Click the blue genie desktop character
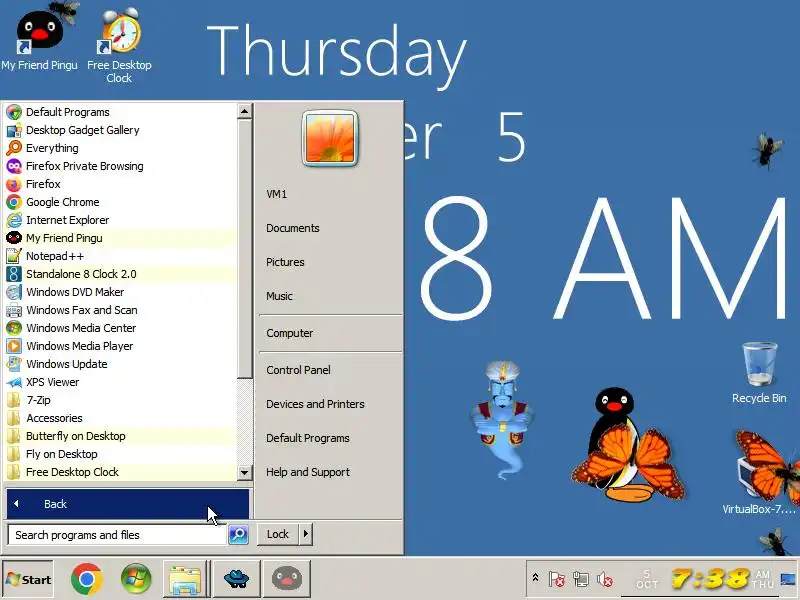Image resolution: width=800 pixels, height=600 pixels. (503, 419)
